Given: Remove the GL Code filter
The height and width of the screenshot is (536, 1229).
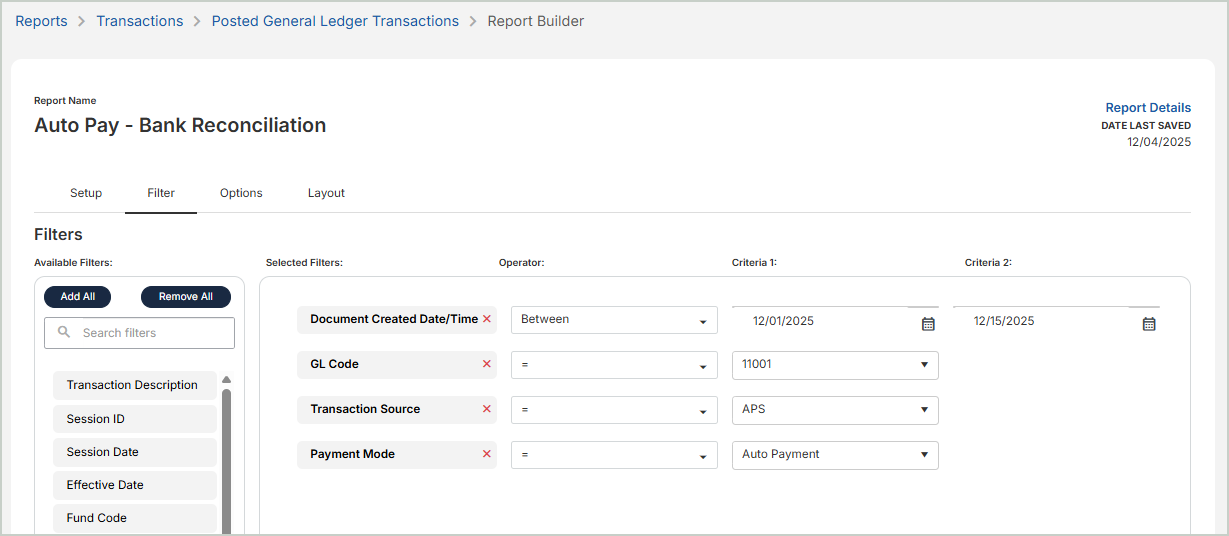Looking at the screenshot, I should [x=487, y=364].
